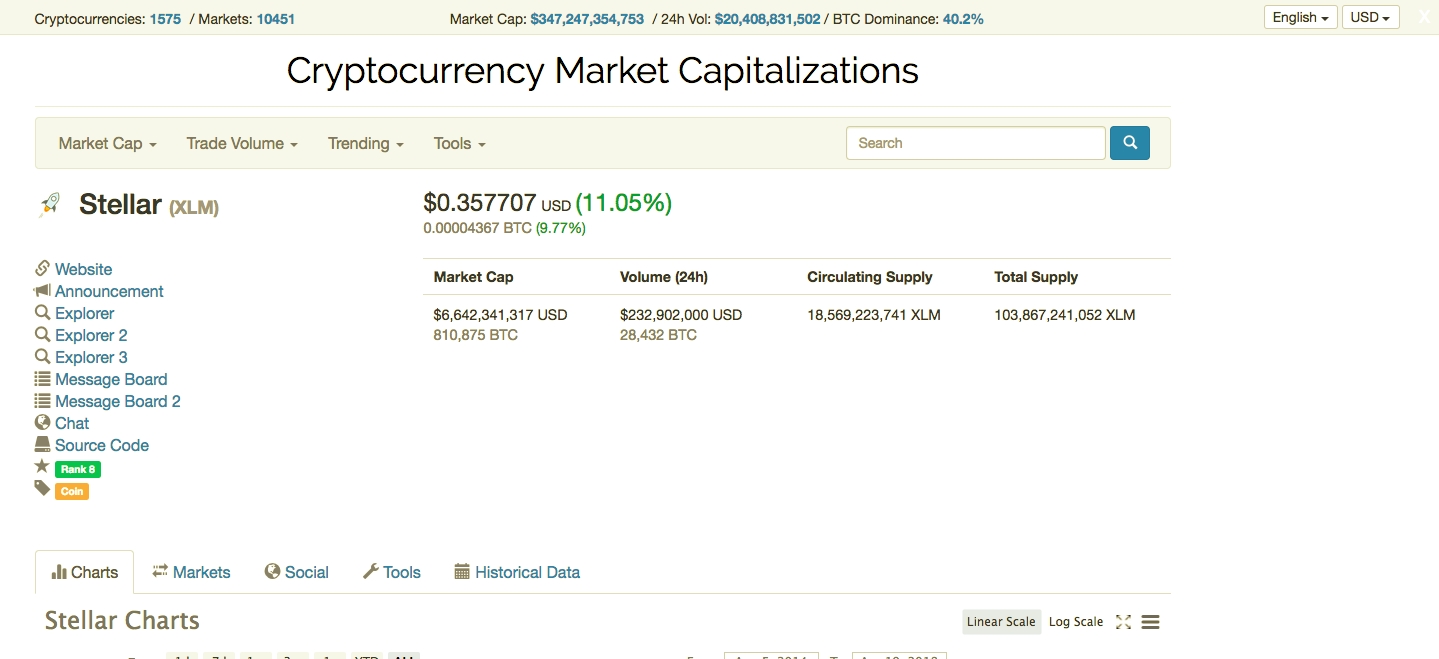Click the star icon beside Rank 8
This screenshot has width=1439, height=659.
pos(42,467)
